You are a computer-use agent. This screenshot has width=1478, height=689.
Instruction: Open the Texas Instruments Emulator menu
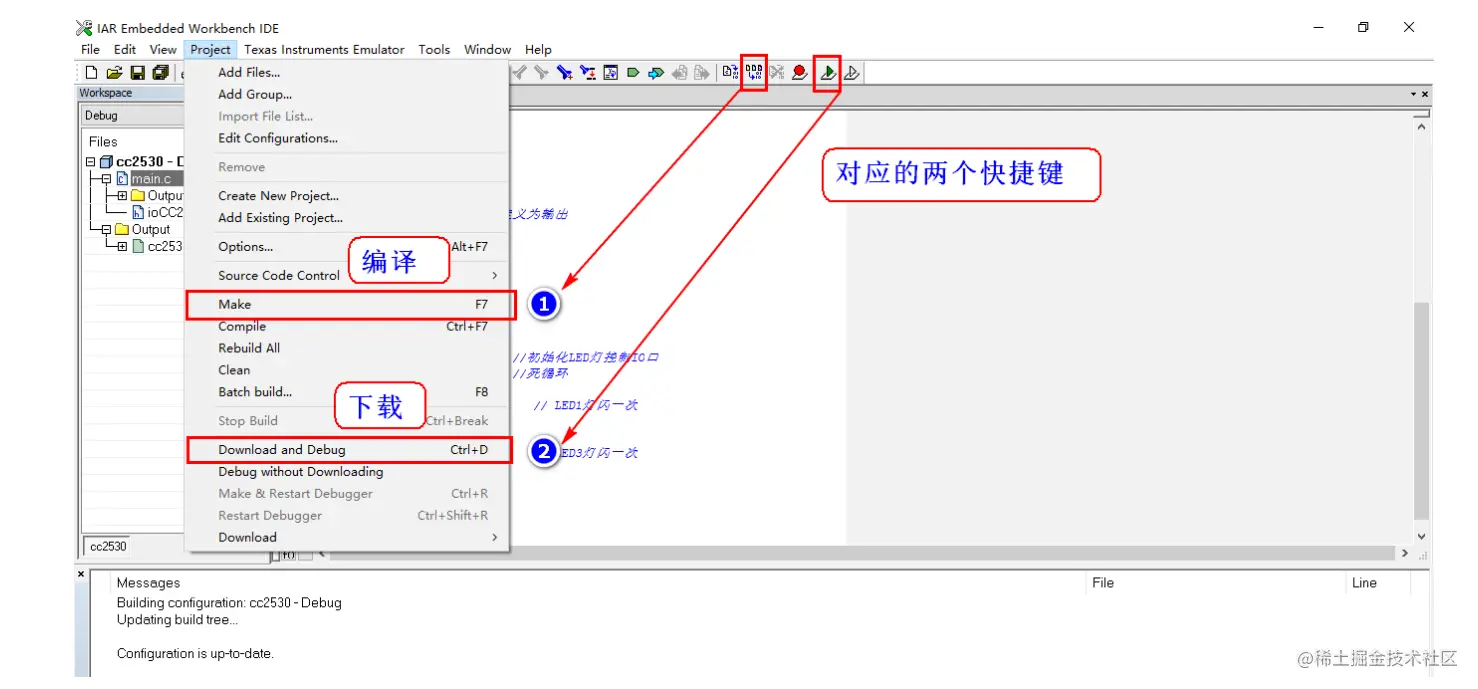[324, 49]
